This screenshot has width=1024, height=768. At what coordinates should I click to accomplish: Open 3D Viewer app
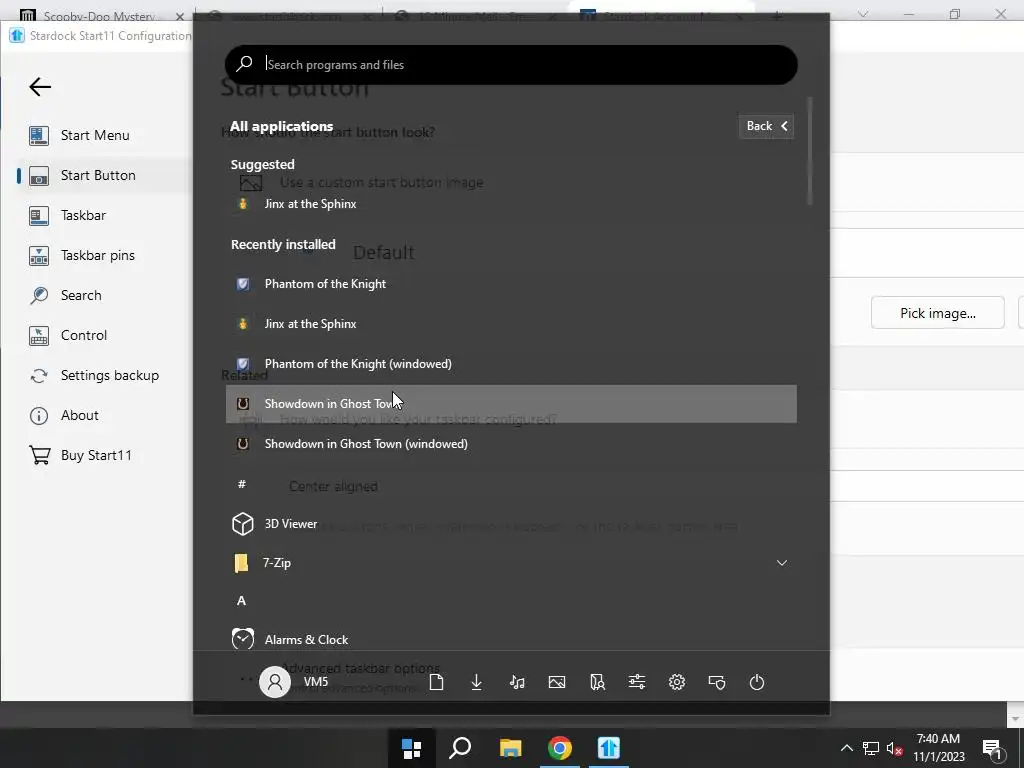511,524
